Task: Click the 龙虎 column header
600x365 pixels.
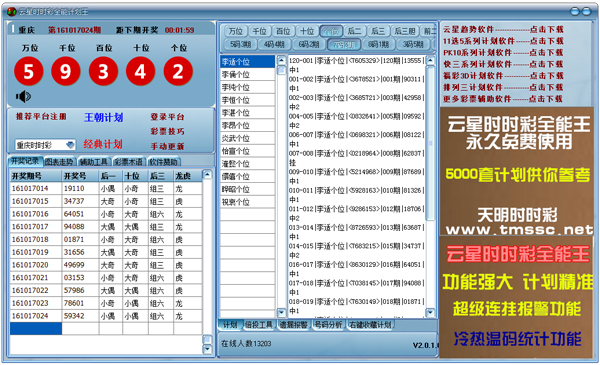Action: tap(188, 176)
